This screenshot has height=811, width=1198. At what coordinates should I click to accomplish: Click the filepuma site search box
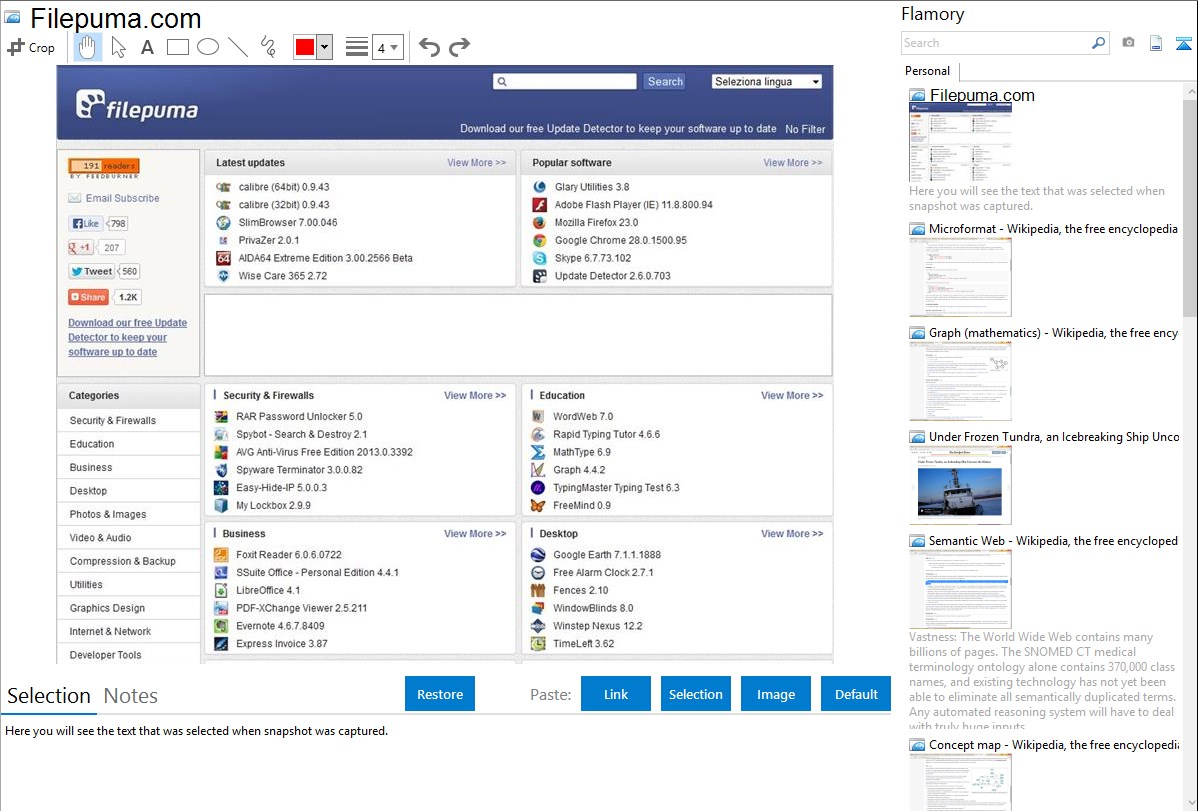click(565, 82)
